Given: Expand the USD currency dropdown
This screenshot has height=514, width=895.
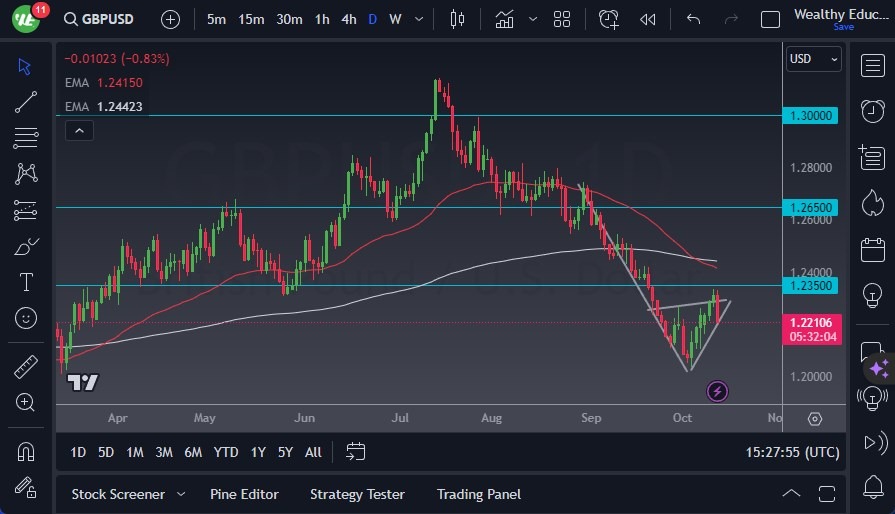Looking at the screenshot, I should click(x=814, y=59).
